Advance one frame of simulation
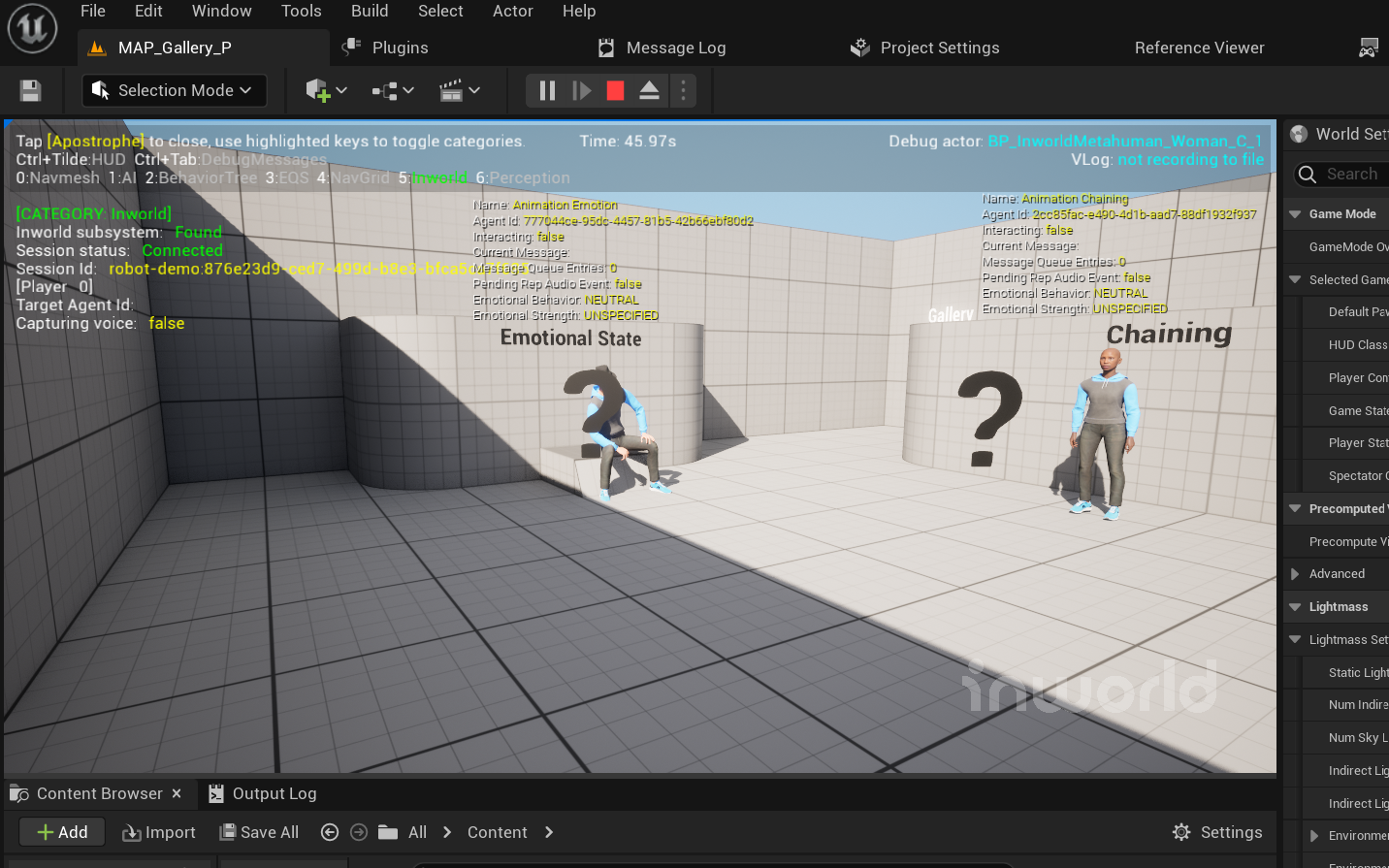 pyautogui.click(x=582, y=90)
